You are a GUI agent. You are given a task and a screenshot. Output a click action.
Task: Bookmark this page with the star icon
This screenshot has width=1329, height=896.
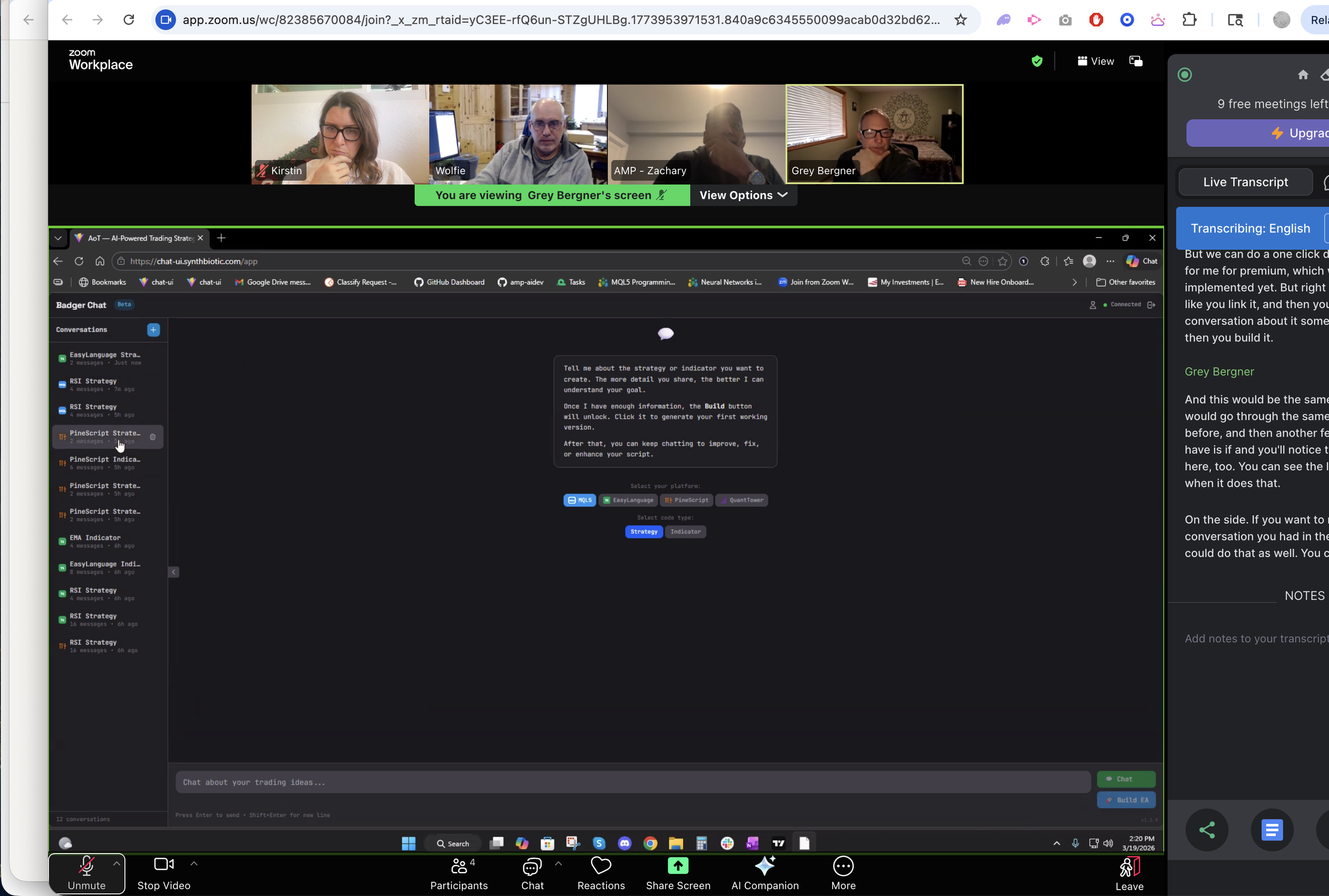point(960,20)
